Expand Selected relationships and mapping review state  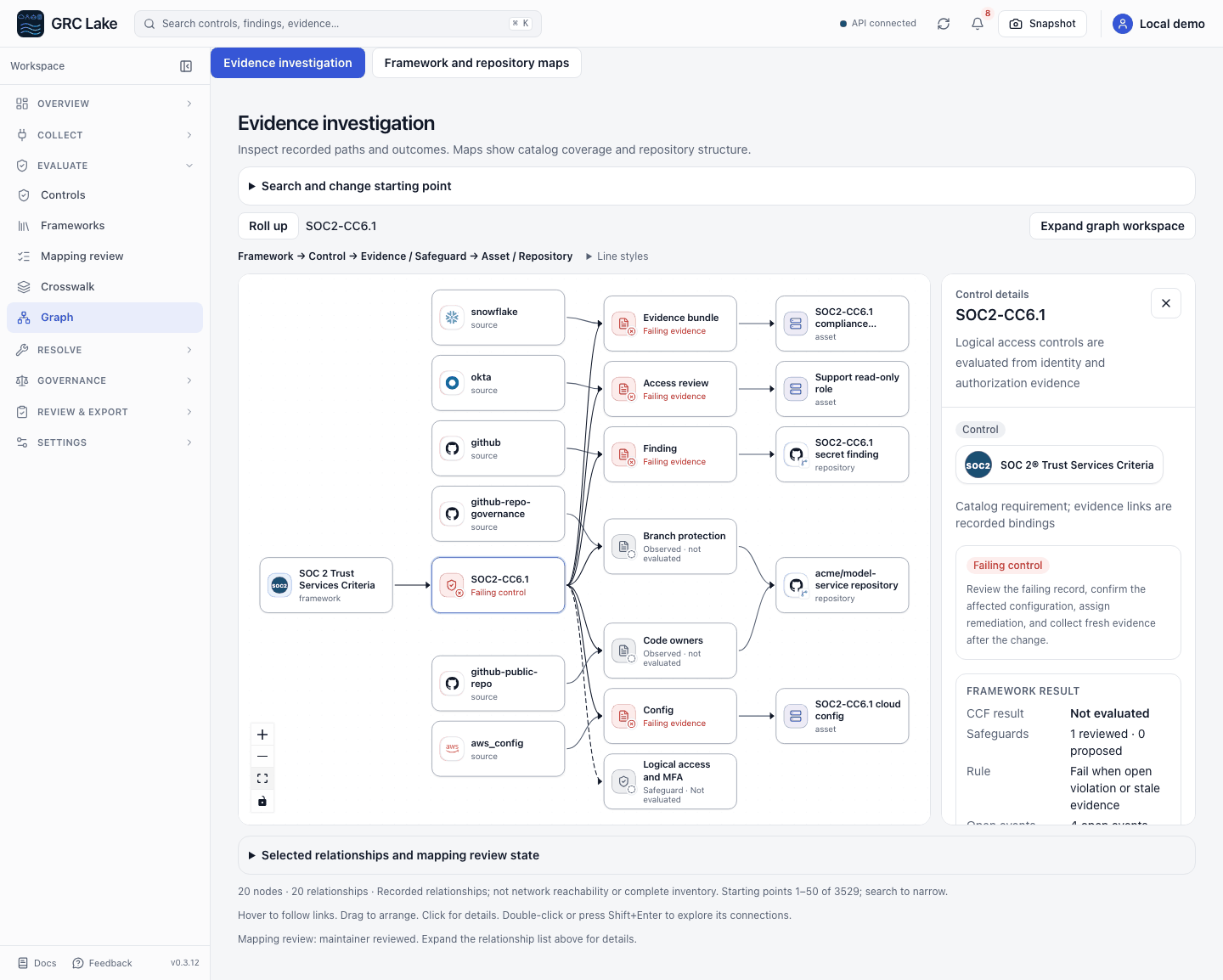(717, 855)
